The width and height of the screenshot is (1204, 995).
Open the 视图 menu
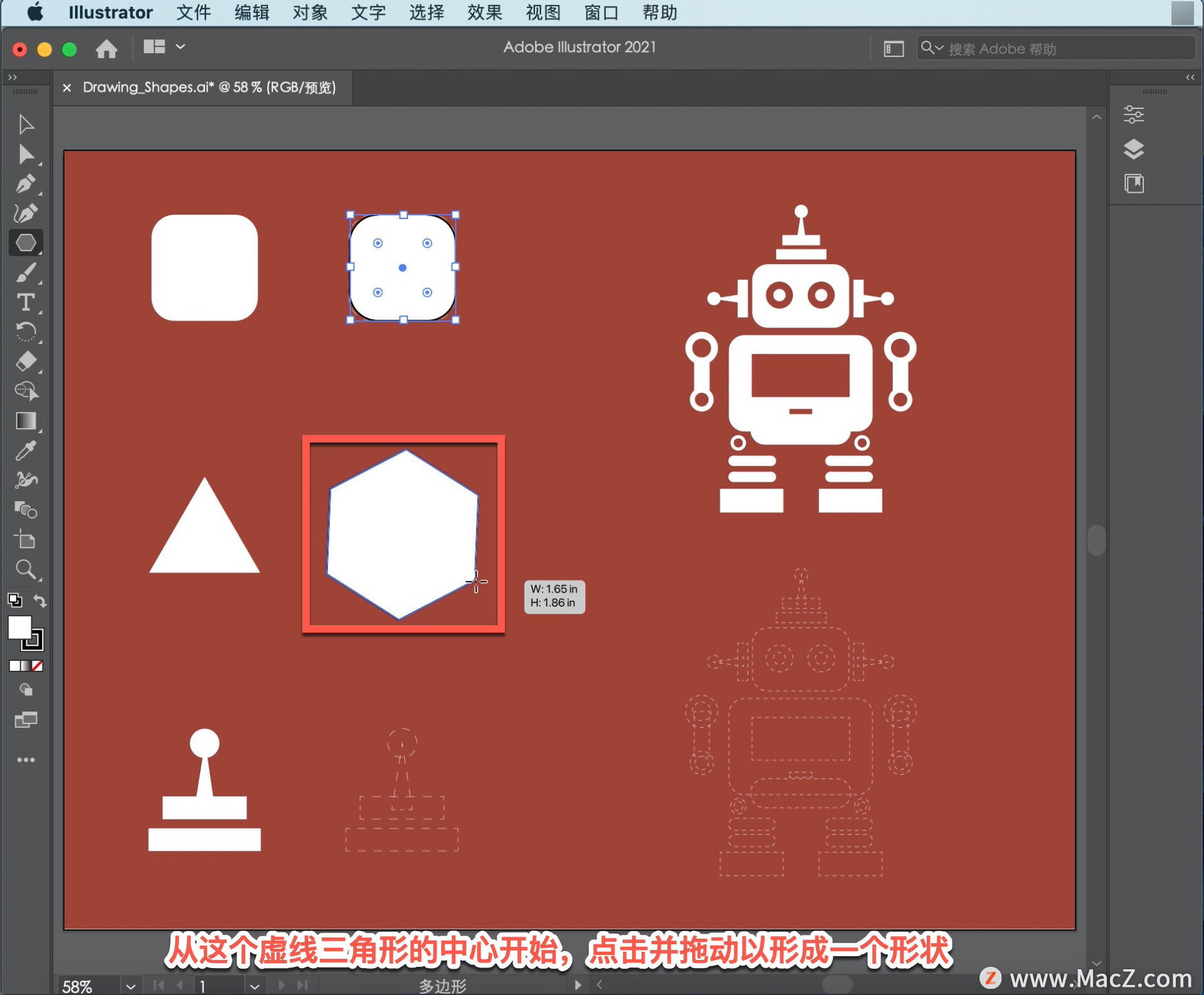tap(543, 13)
